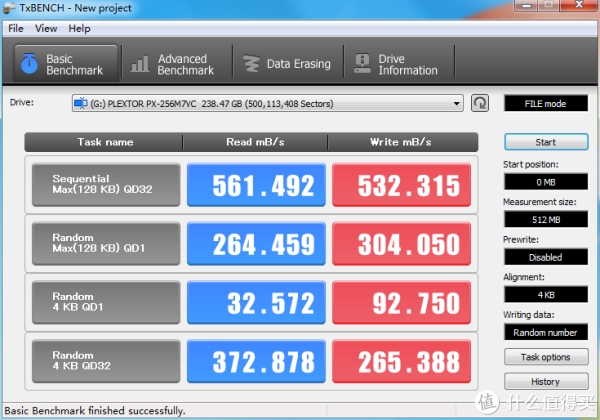Click the Write mB/s column header
600x420 pixels.
click(x=403, y=142)
